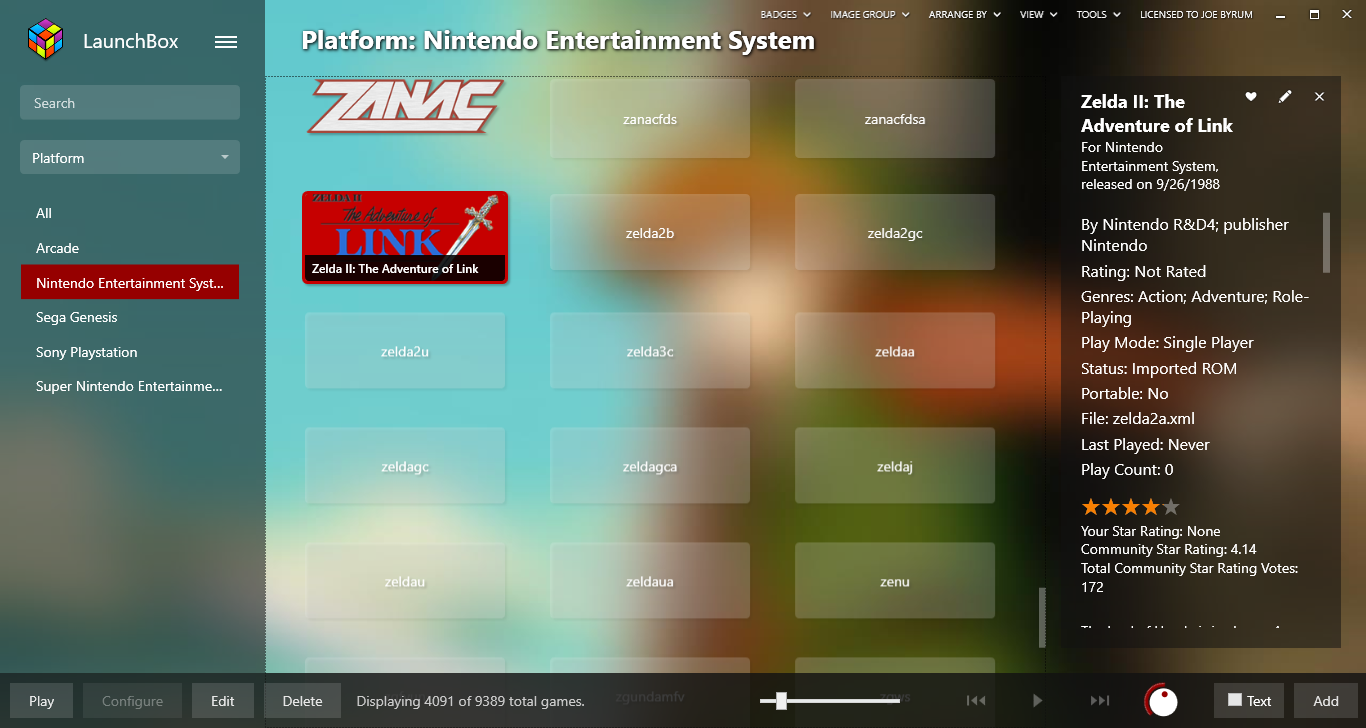This screenshot has width=1366, height=728.
Task: Click the LaunchBox cube logo
Action: [45, 41]
